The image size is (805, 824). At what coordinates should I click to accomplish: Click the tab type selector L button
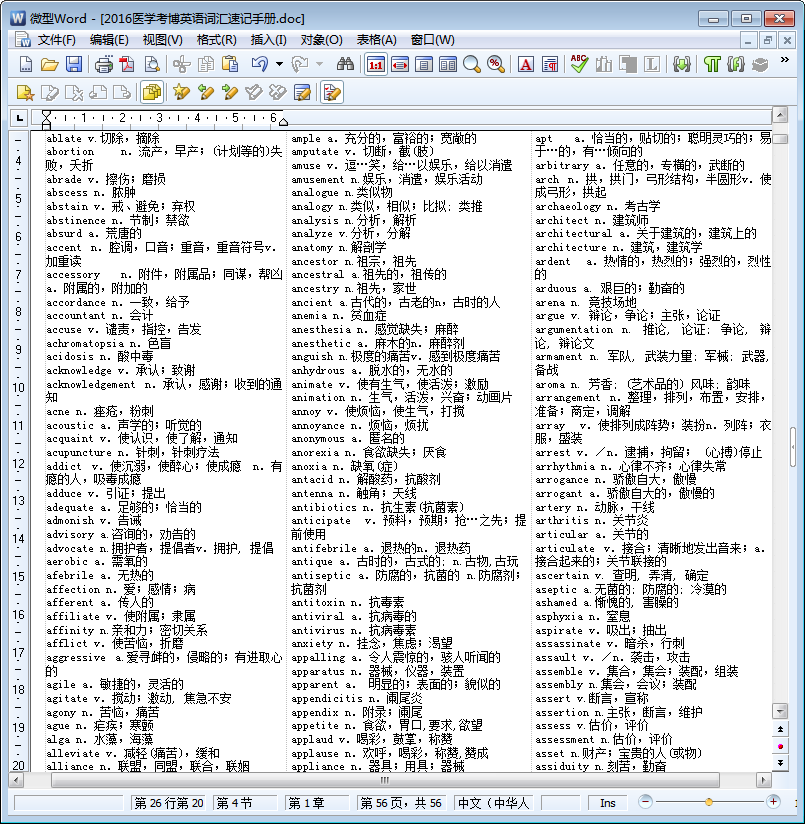19,118
